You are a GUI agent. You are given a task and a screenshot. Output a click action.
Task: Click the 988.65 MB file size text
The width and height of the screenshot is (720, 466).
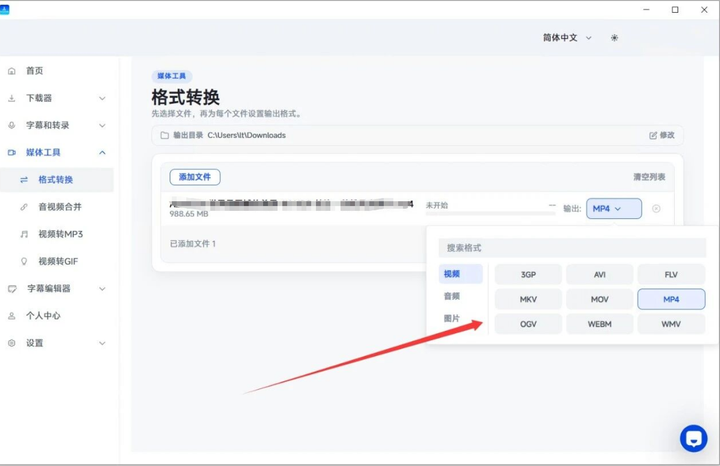tap(189, 214)
